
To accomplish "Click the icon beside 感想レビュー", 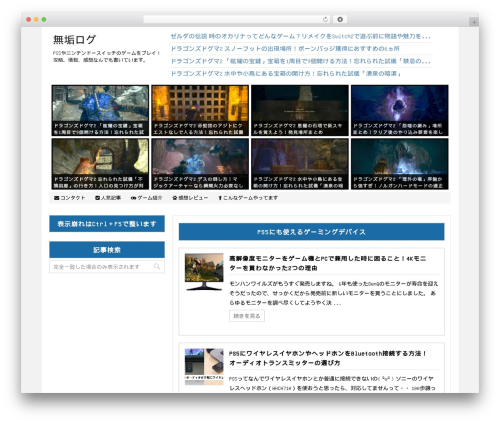I will click(175, 198).
